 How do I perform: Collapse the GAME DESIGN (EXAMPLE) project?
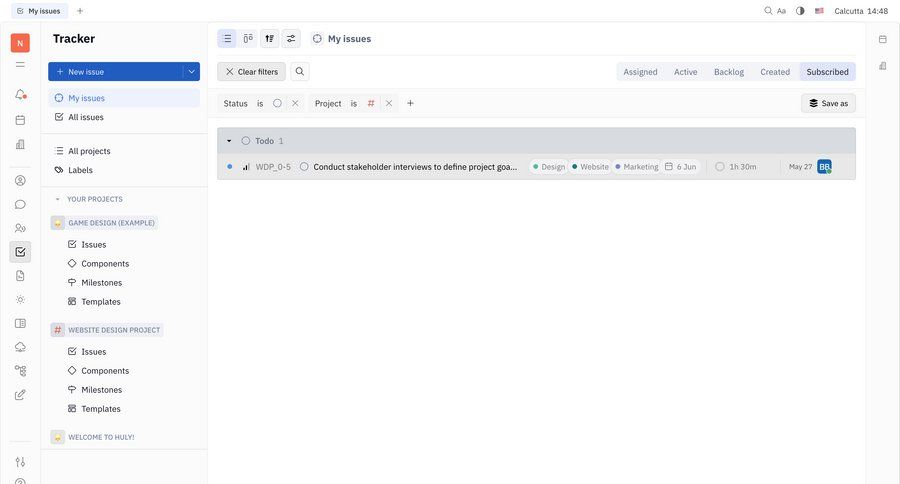tap(104, 223)
